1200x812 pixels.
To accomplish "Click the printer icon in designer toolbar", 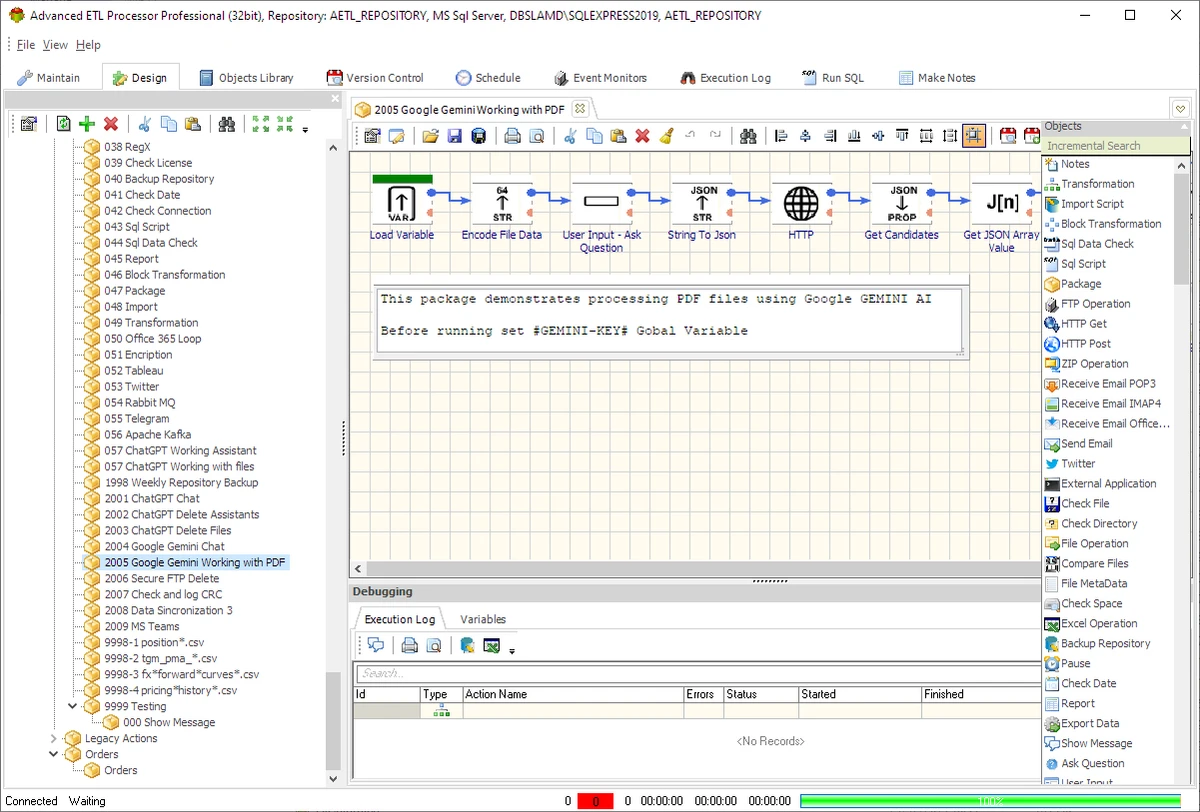I will pyautogui.click(x=512, y=136).
